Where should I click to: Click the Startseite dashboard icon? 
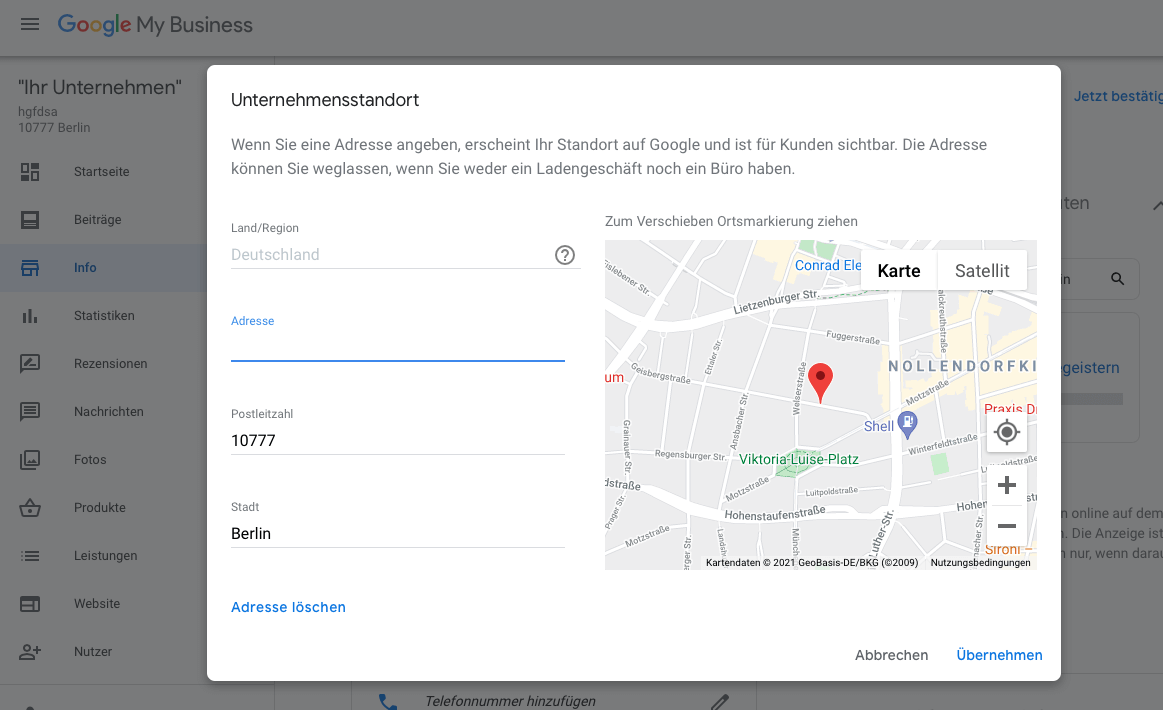[30, 172]
